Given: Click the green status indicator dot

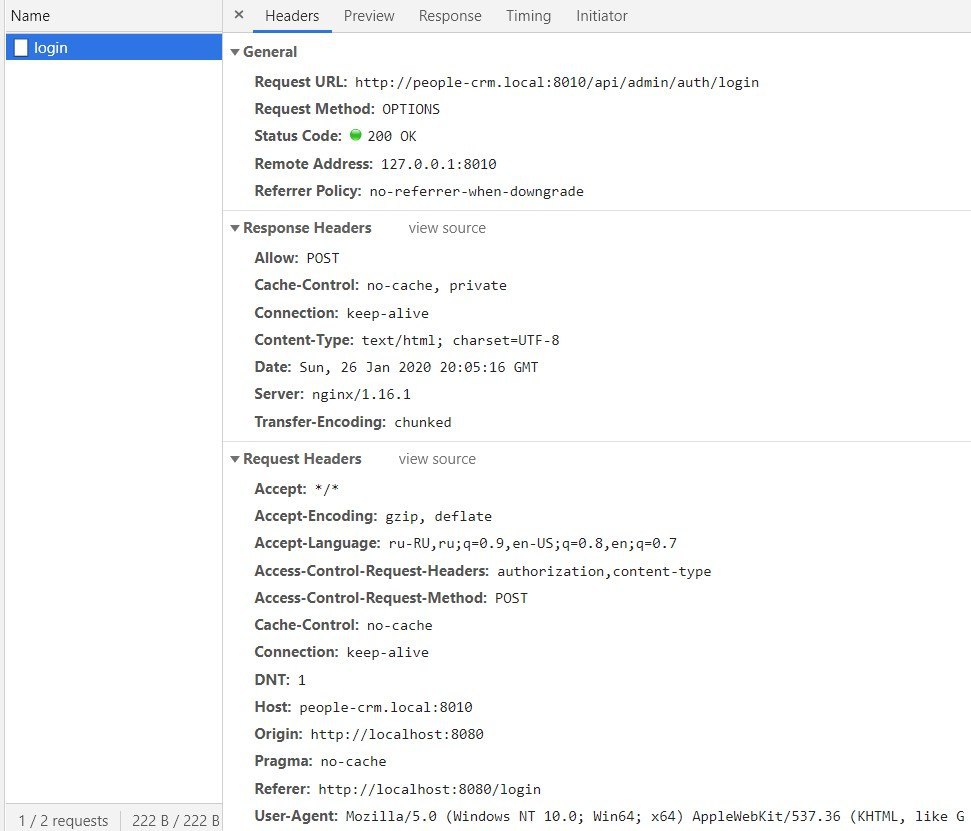Looking at the screenshot, I should [x=355, y=135].
